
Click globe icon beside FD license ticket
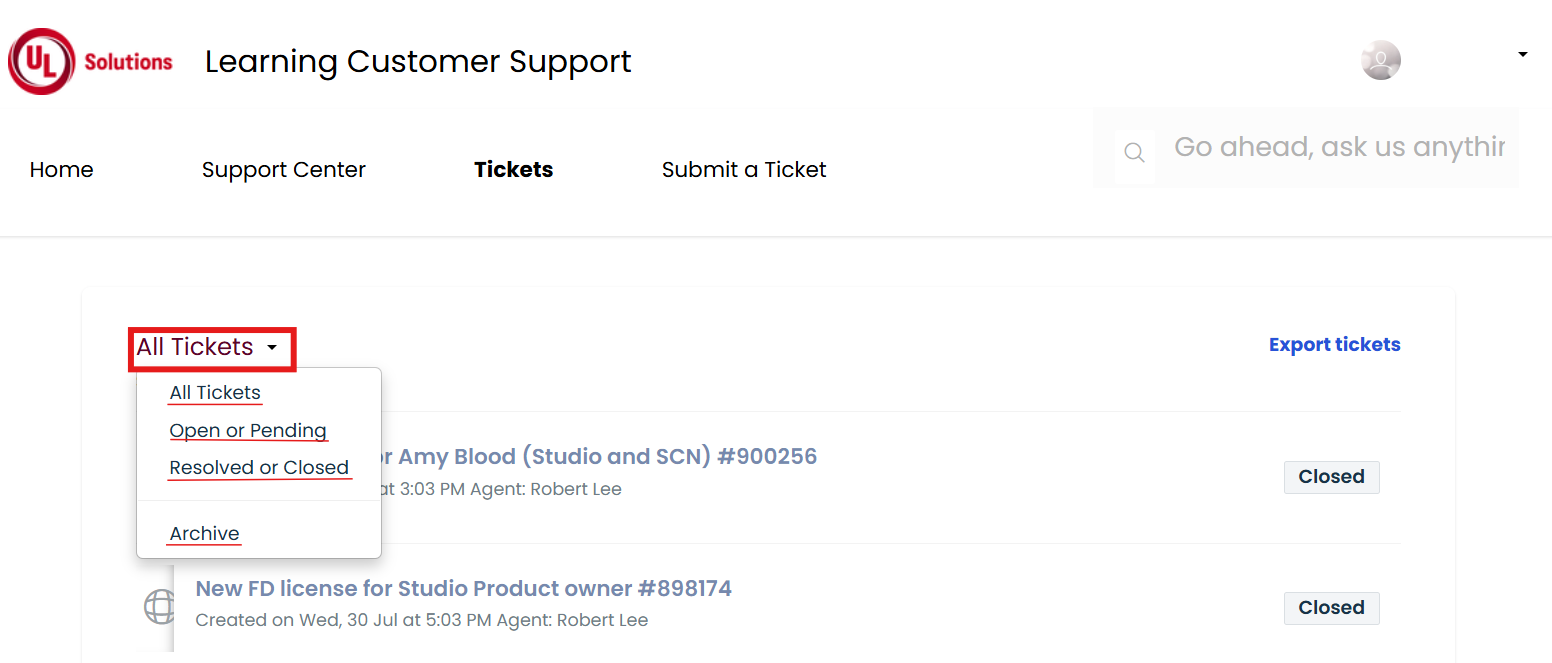[x=159, y=606]
